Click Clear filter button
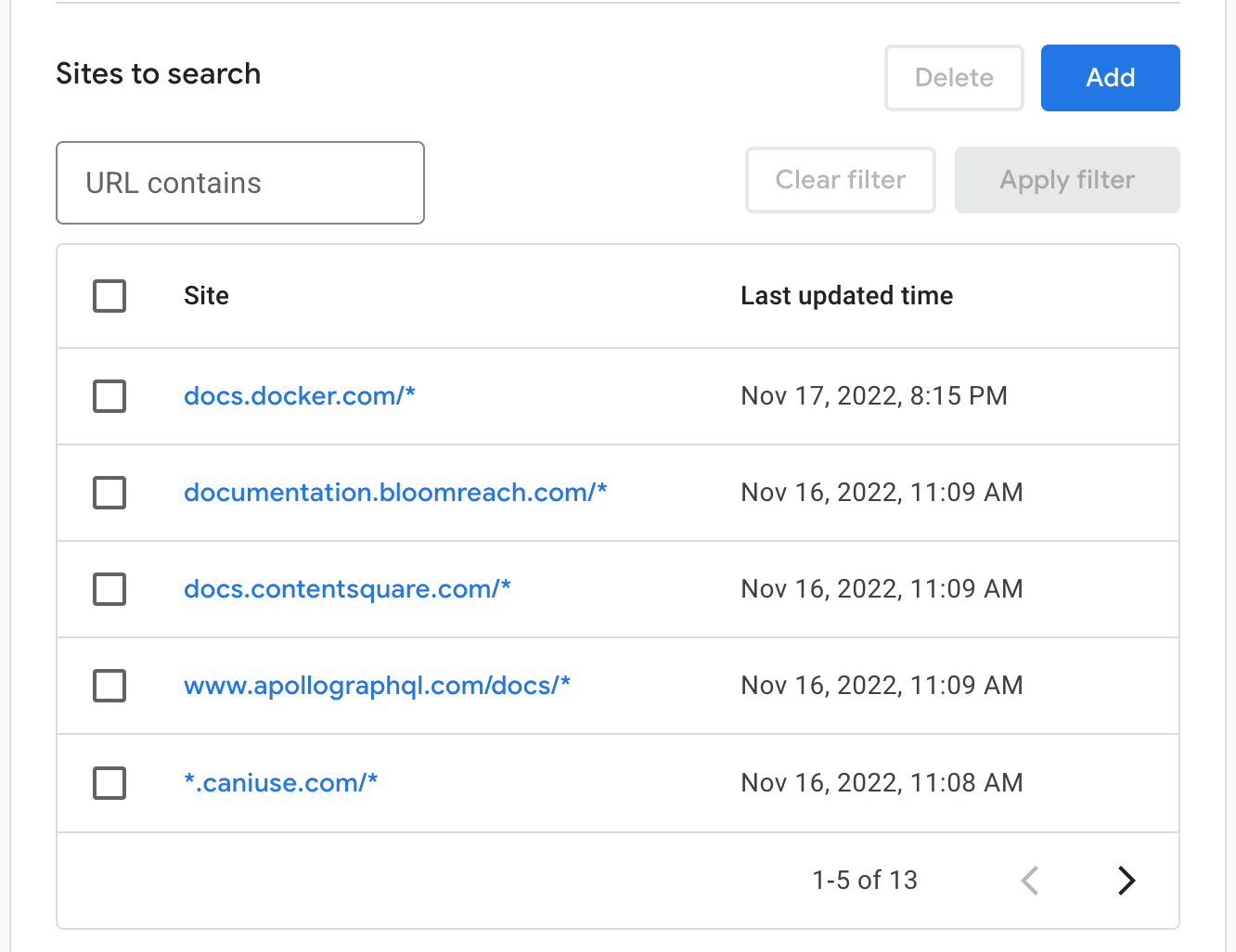1236x952 pixels. point(841,180)
